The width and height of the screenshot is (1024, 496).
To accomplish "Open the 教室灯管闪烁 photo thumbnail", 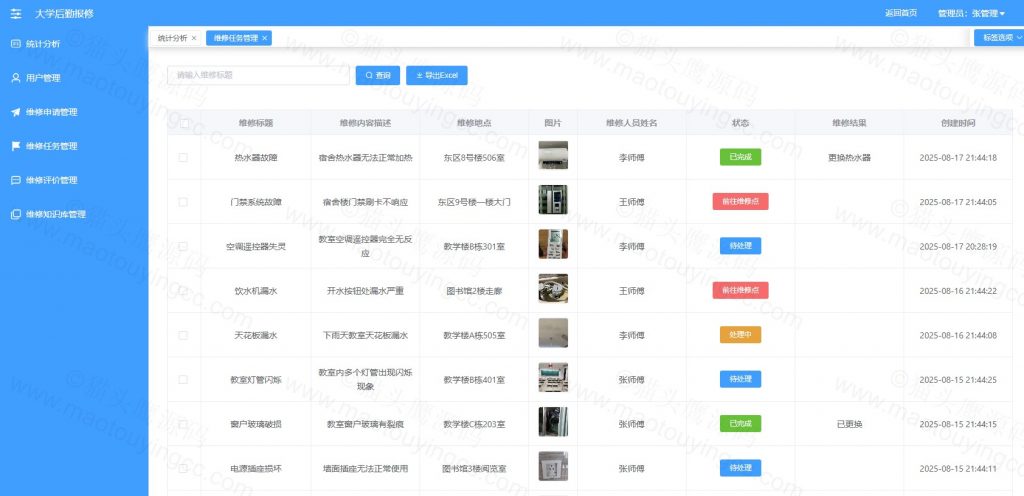I will point(553,377).
